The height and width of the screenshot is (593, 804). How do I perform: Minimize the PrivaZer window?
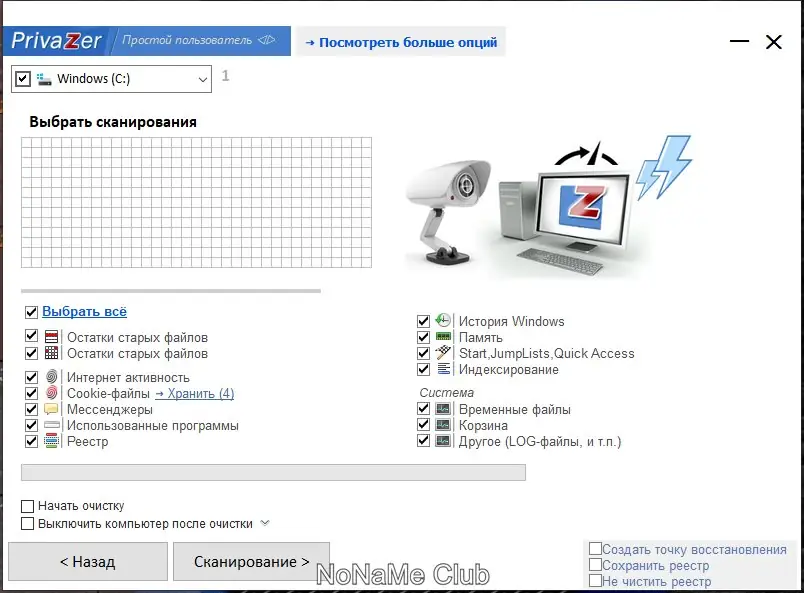[739, 41]
